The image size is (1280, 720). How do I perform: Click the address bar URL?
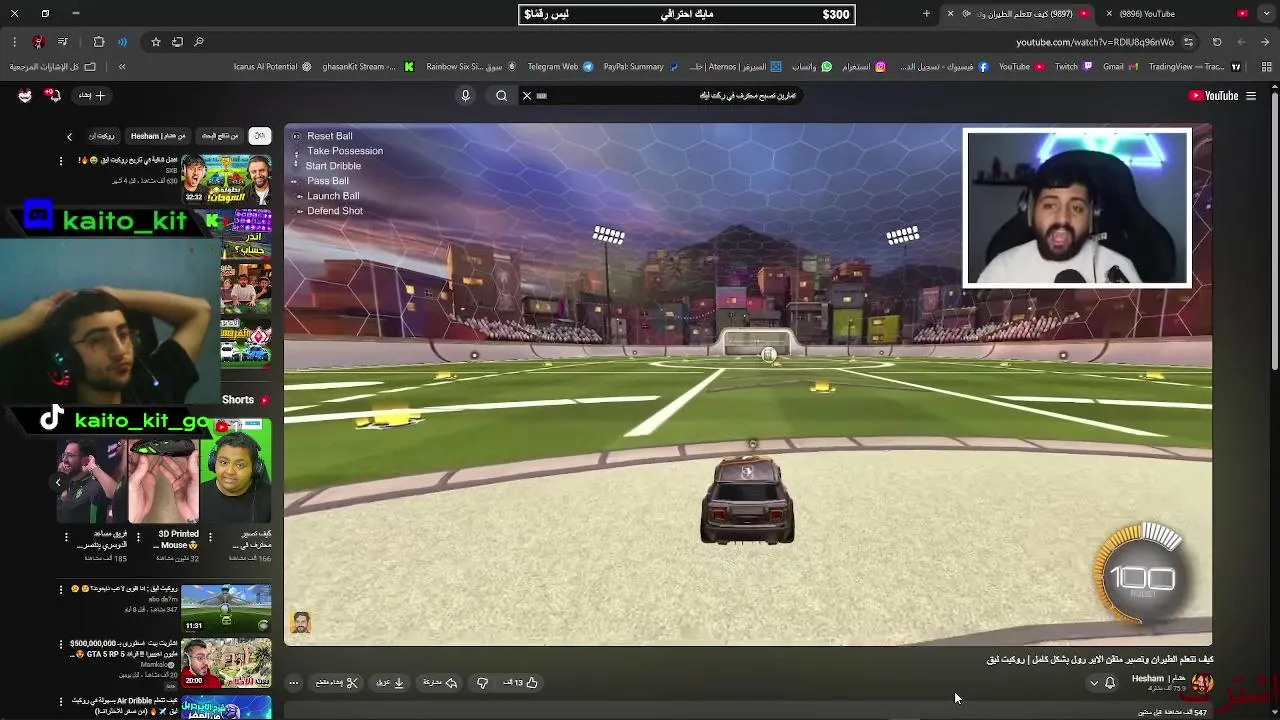[1095, 42]
